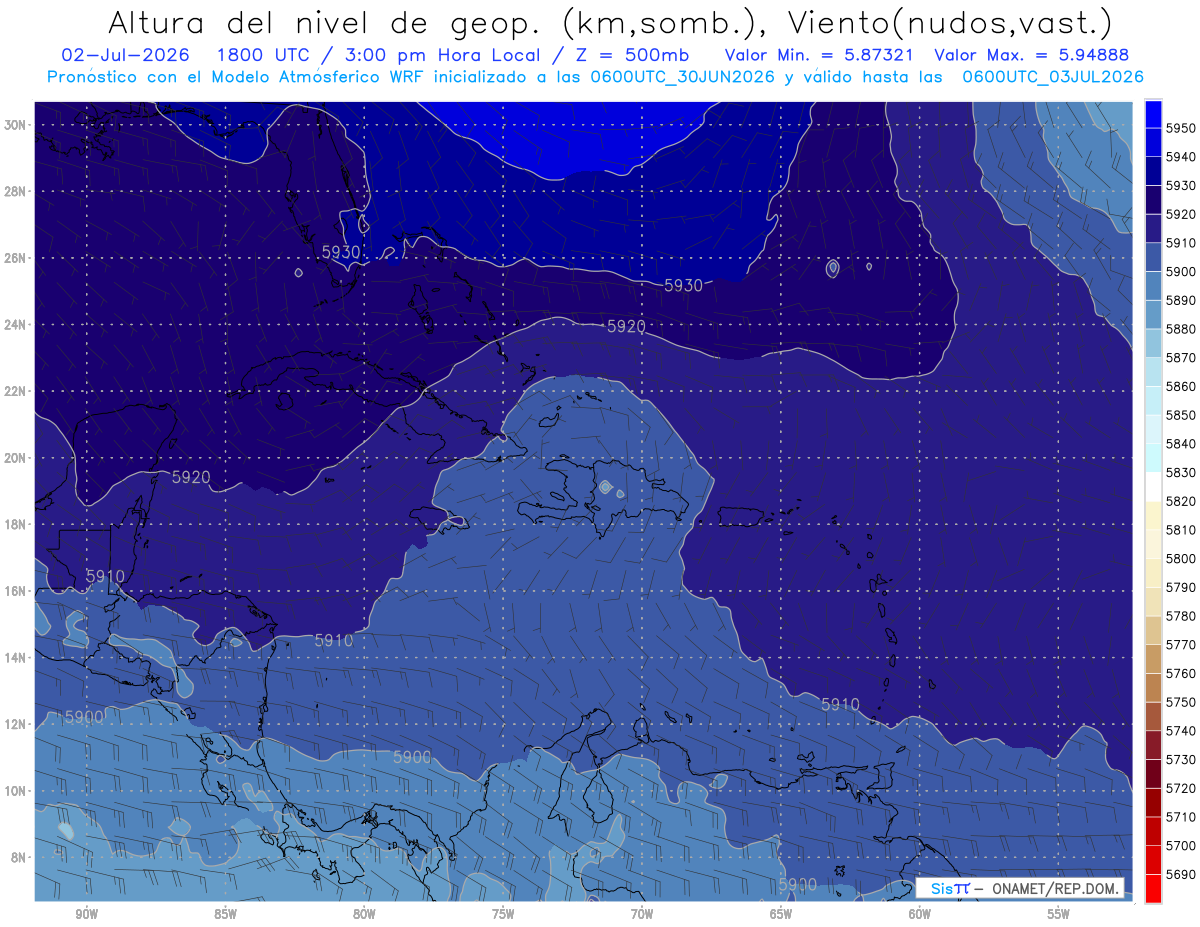Click the '85W' longitude axis label

225,914
